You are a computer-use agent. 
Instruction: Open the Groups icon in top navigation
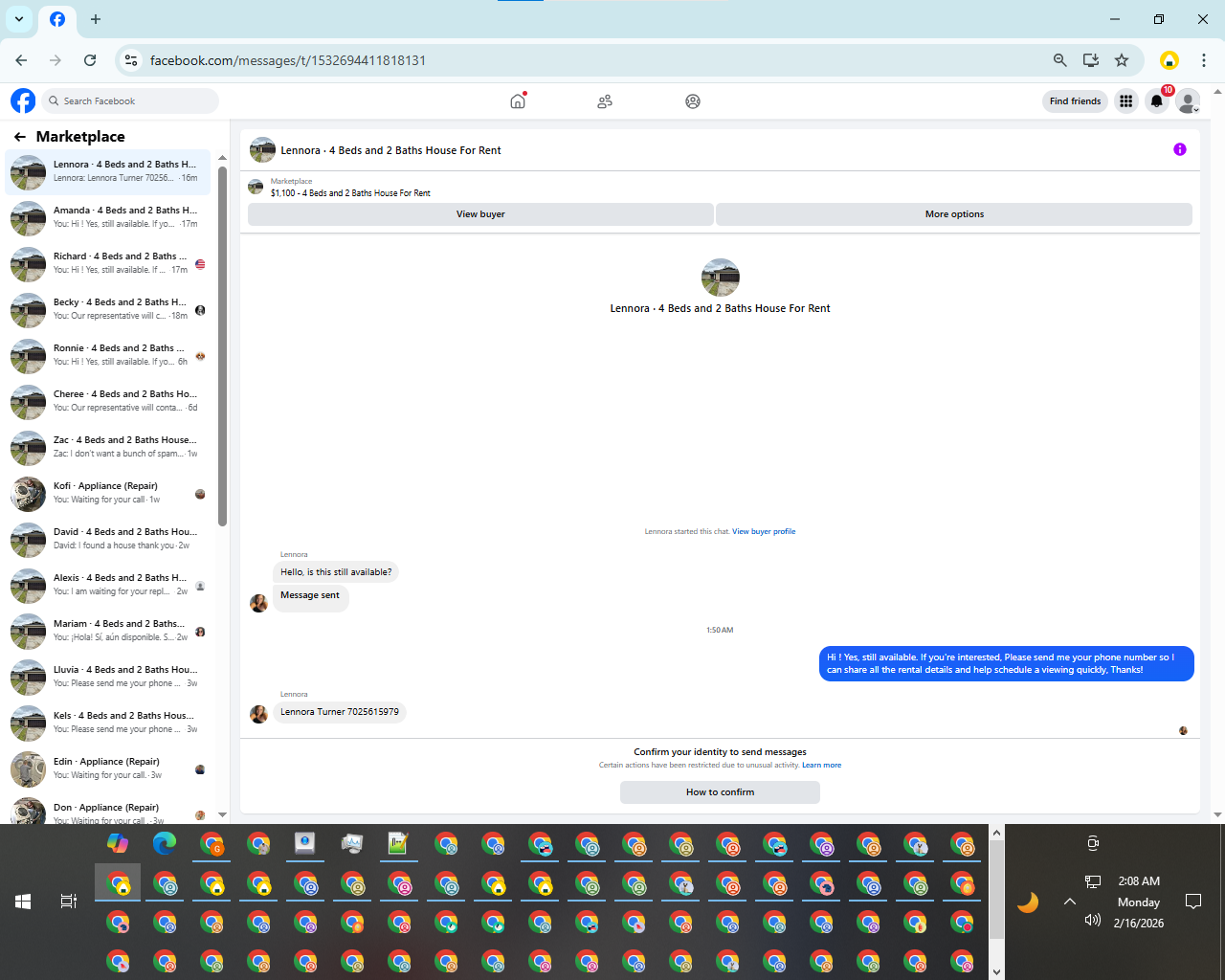pyautogui.click(x=693, y=101)
